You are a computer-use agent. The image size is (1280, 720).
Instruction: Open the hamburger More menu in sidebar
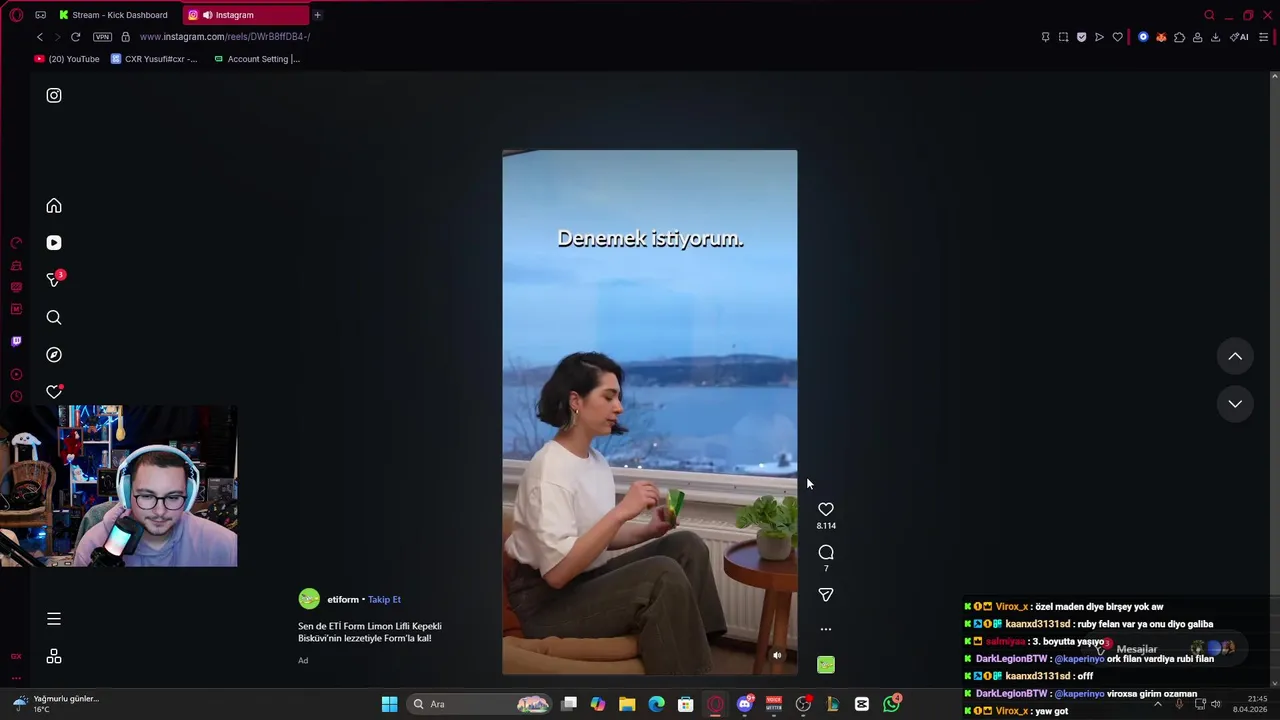[x=54, y=619]
